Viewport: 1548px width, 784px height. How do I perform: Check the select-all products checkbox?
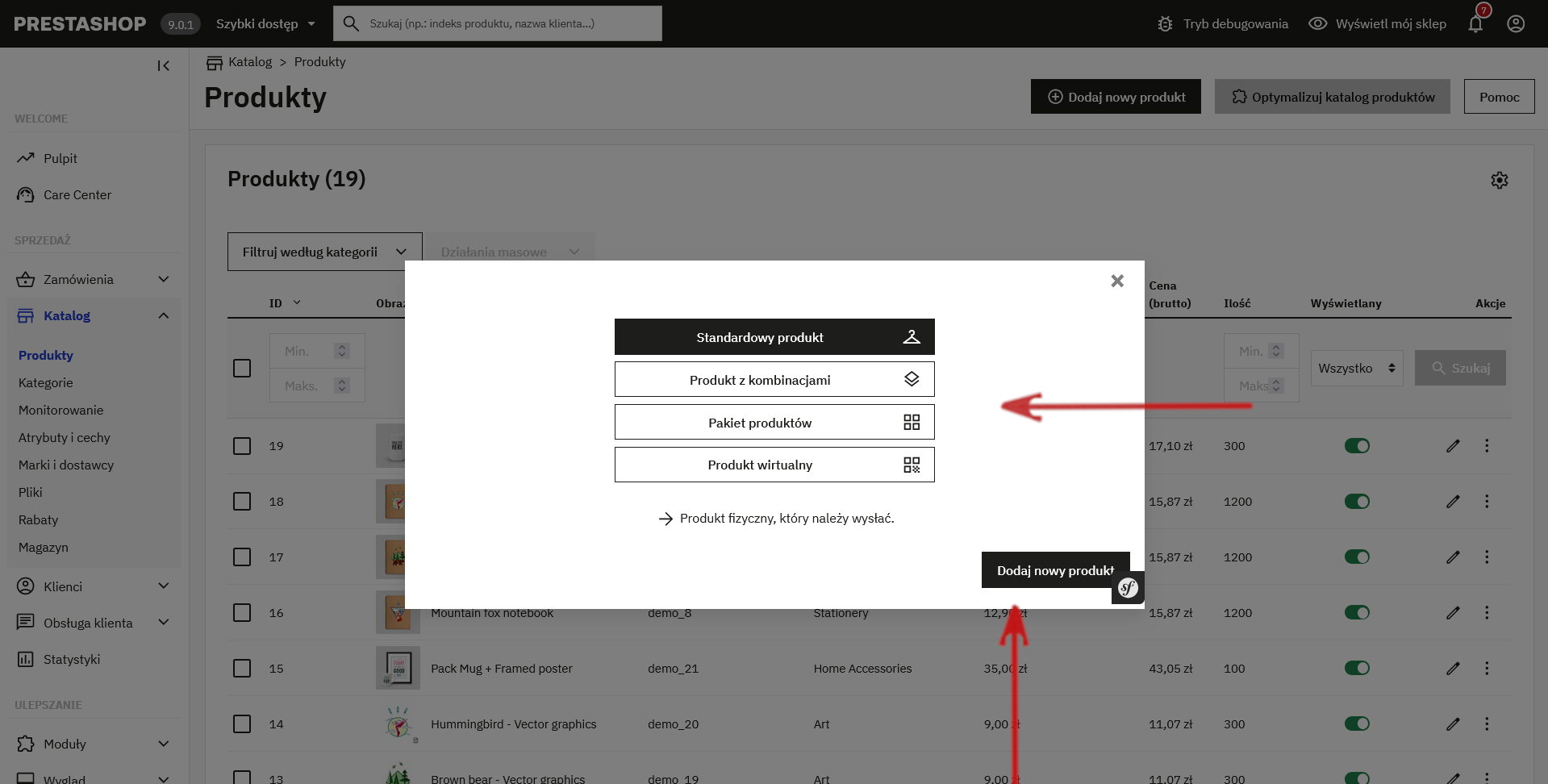coord(242,369)
